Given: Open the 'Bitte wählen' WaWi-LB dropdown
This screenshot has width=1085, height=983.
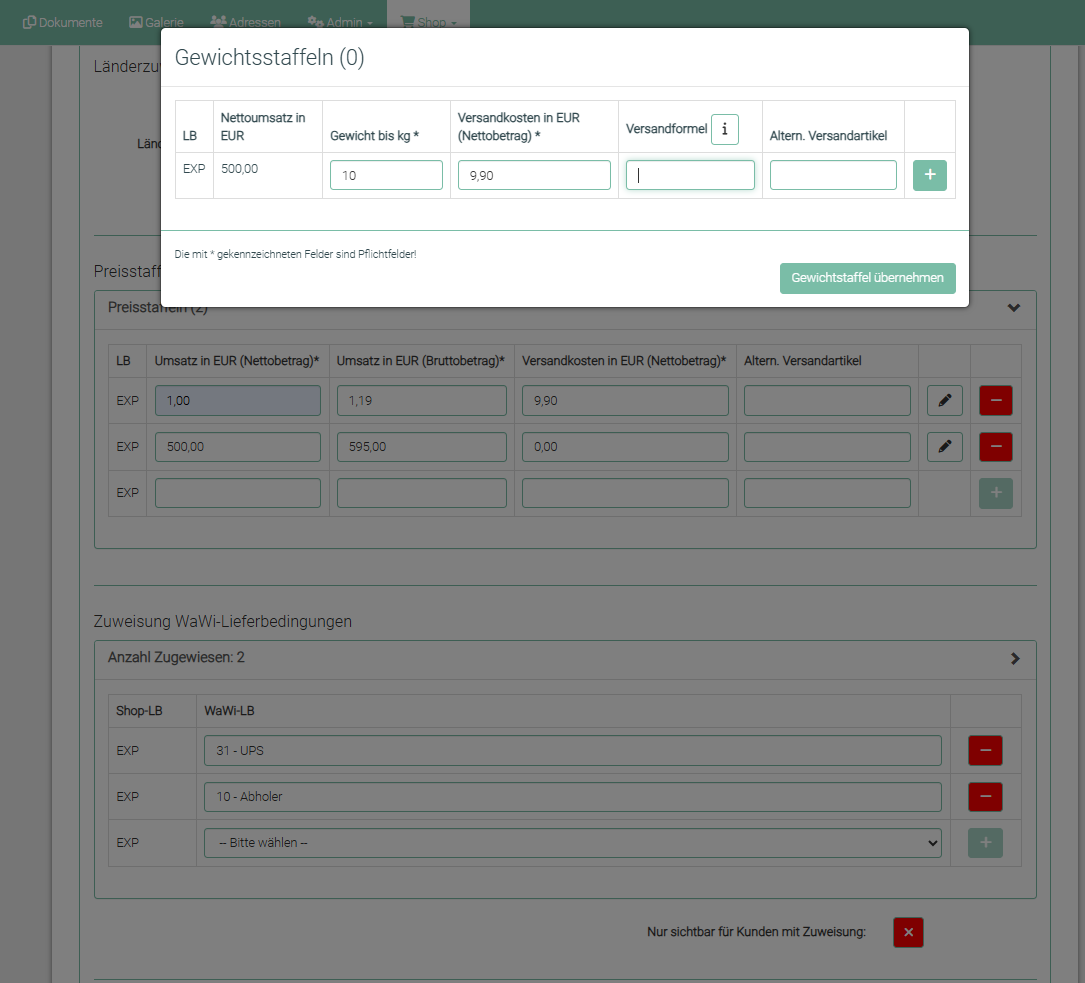Looking at the screenshot, I should [572, 843].
